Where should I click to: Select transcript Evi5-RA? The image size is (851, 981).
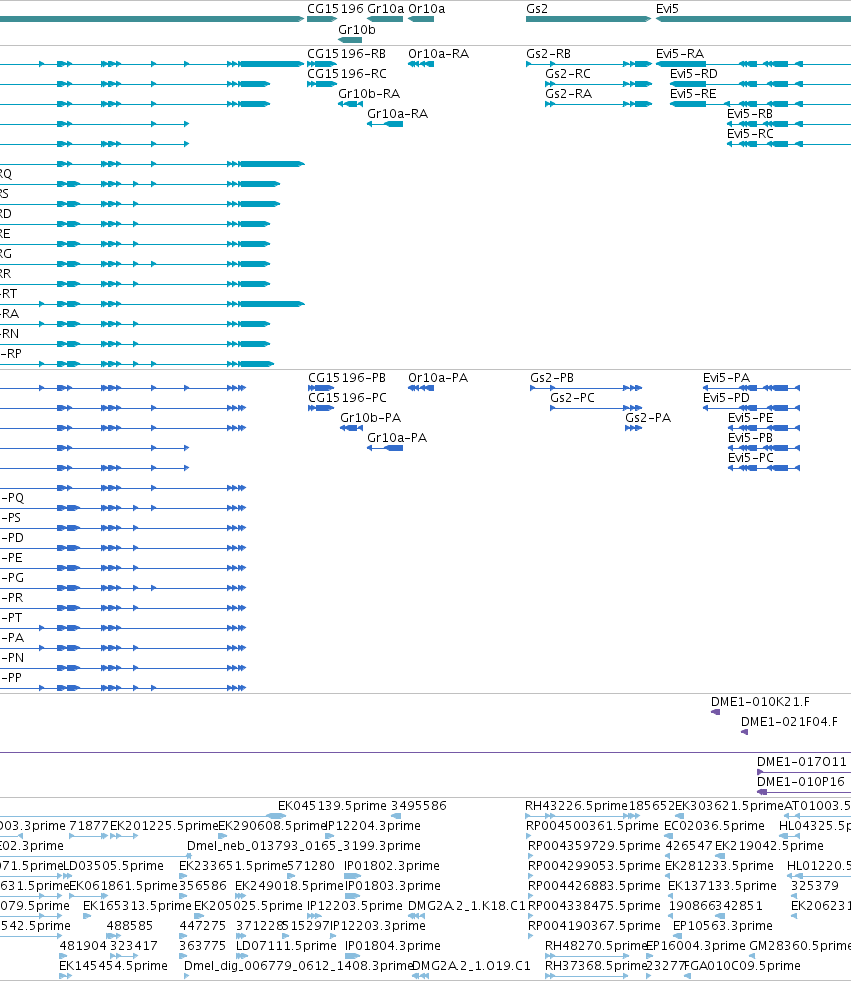click(x=680, y=54)
